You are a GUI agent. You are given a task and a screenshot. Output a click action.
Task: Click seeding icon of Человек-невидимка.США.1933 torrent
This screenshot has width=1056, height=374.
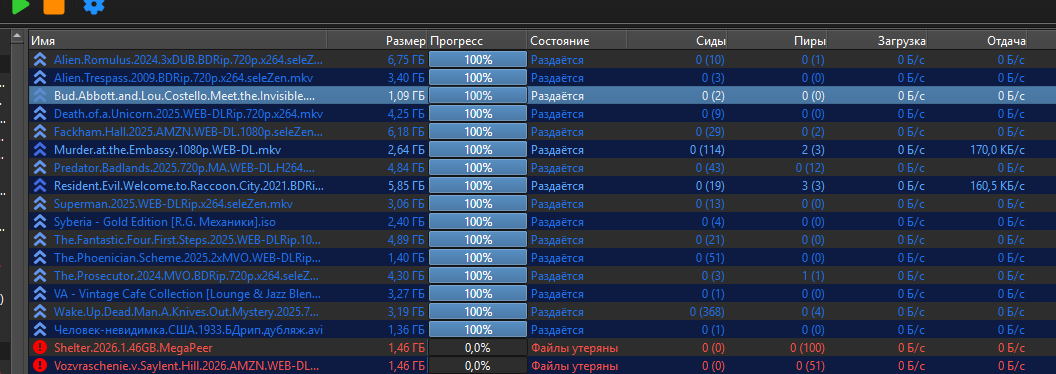[40, 330]
